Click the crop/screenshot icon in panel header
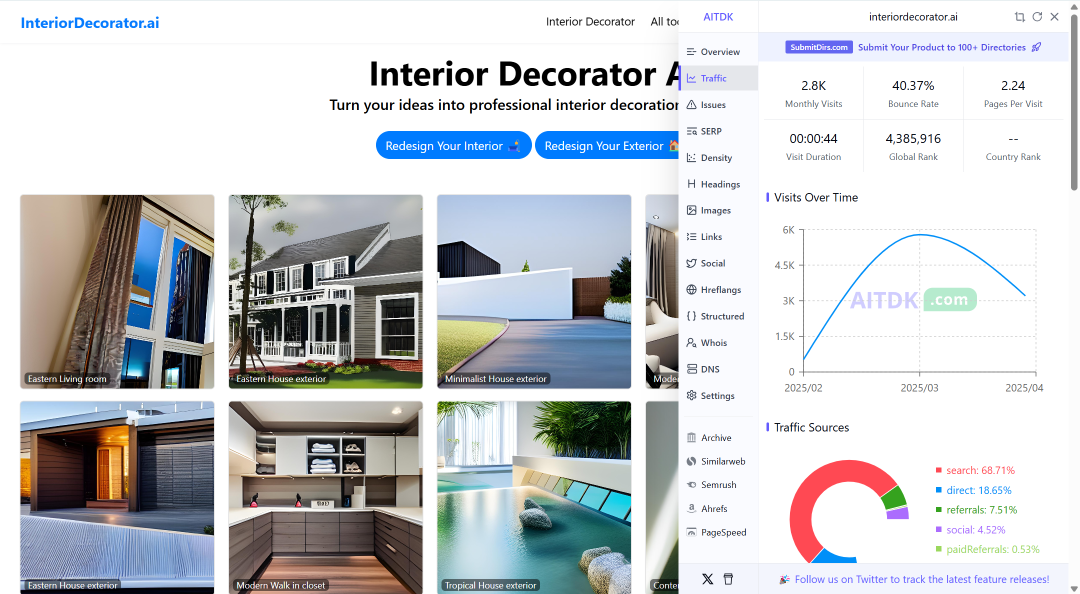 1019,17
